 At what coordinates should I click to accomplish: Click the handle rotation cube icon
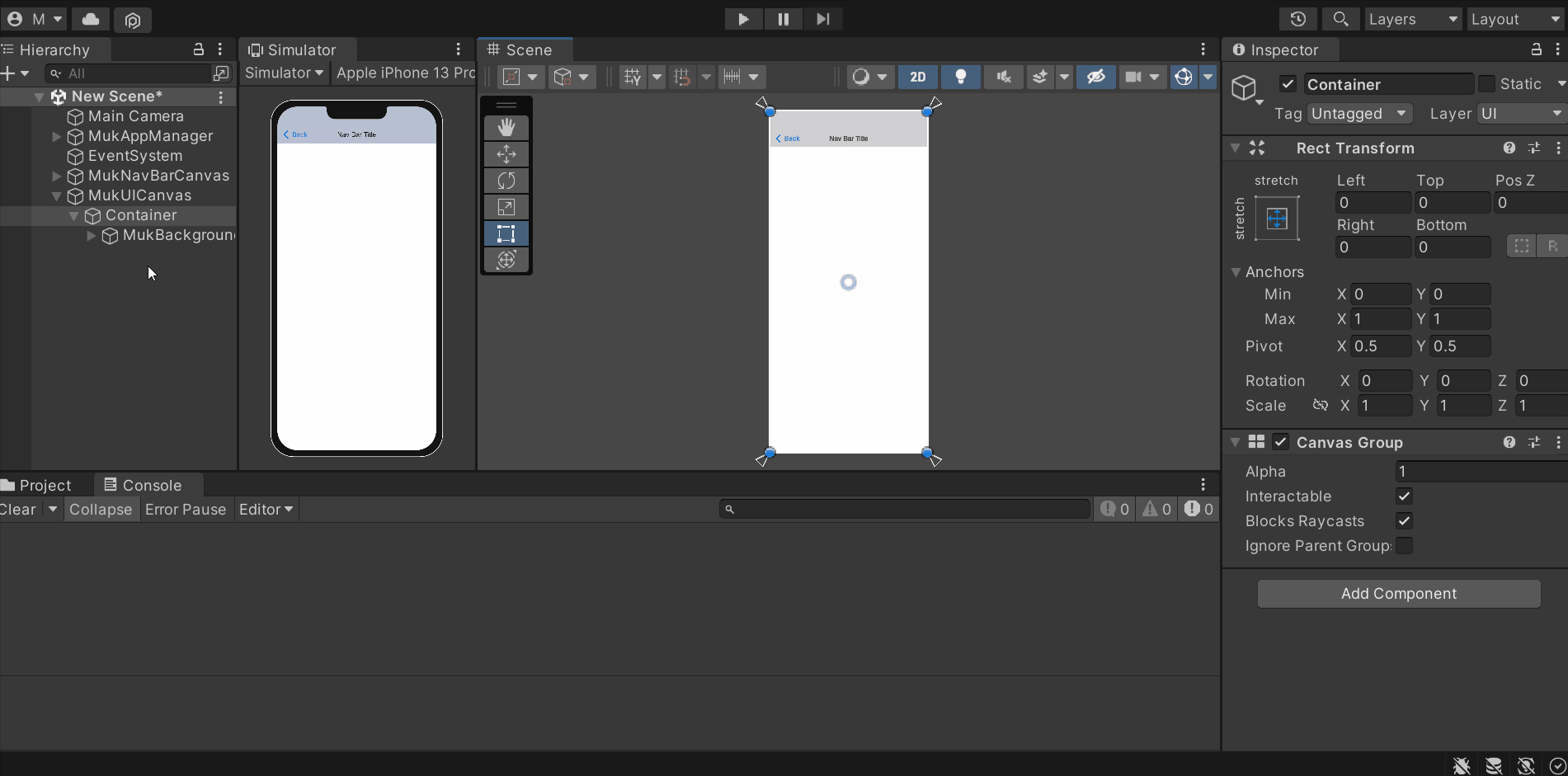pyautogui.click(x=563, y=77)
